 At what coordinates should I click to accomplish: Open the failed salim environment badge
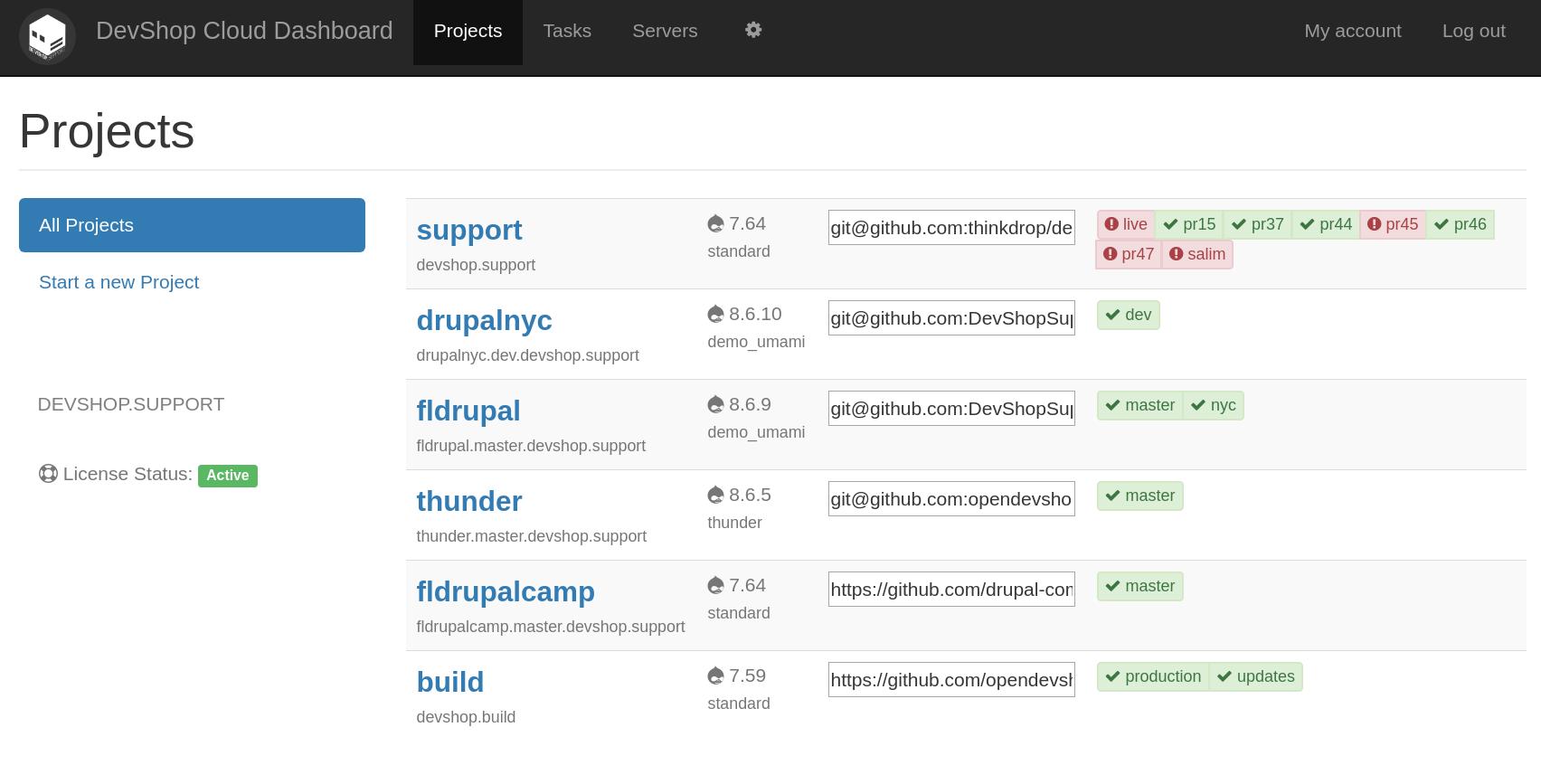coord(1197,254)
